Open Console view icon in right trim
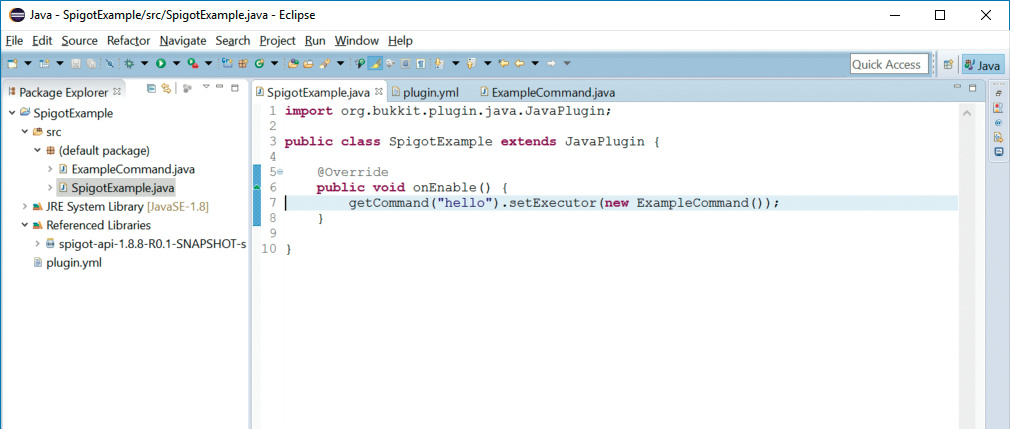 [998, 151]
